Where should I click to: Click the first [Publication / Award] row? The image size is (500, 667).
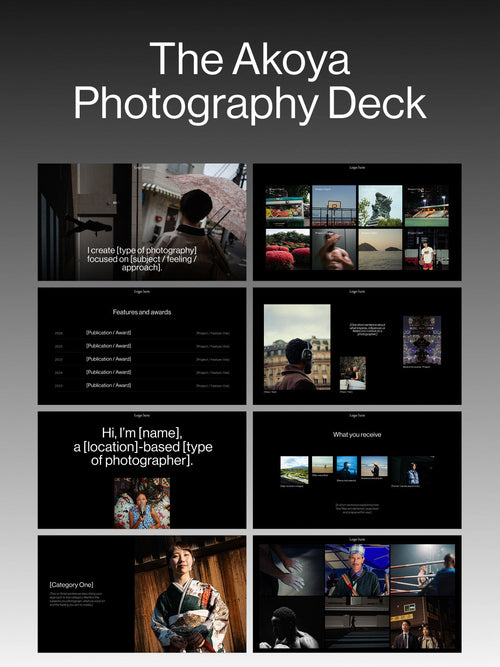(x=142, y=333)
